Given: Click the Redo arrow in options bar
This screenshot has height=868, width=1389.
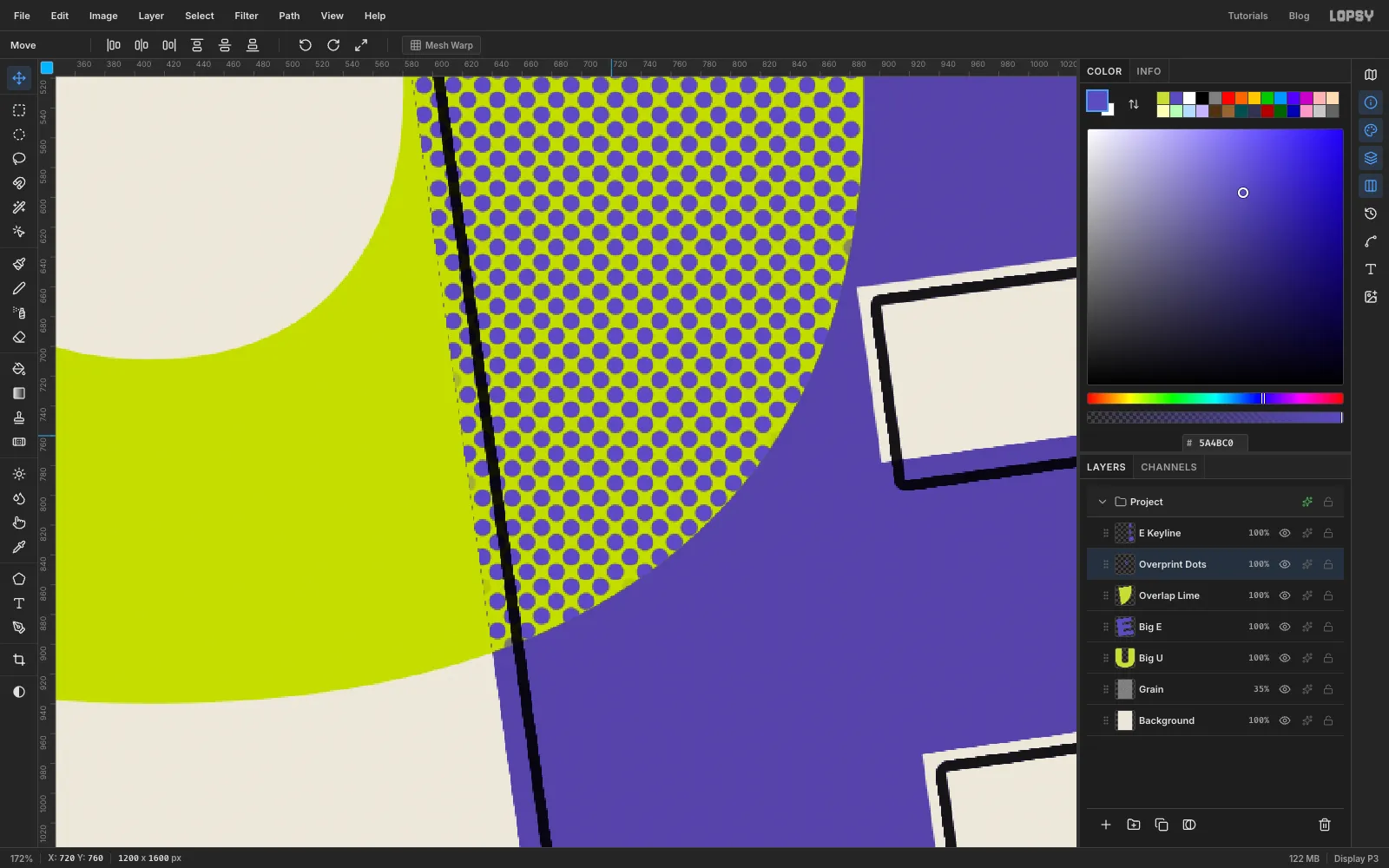Looking at the screenshot, I should (x=333, y=45).
